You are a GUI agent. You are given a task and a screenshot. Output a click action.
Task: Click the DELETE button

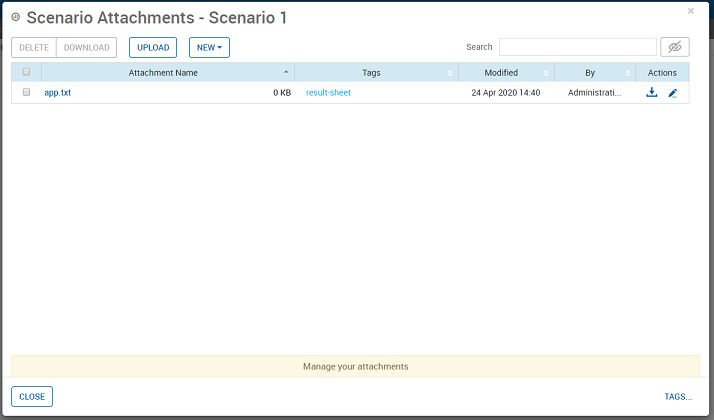point(33,47)
